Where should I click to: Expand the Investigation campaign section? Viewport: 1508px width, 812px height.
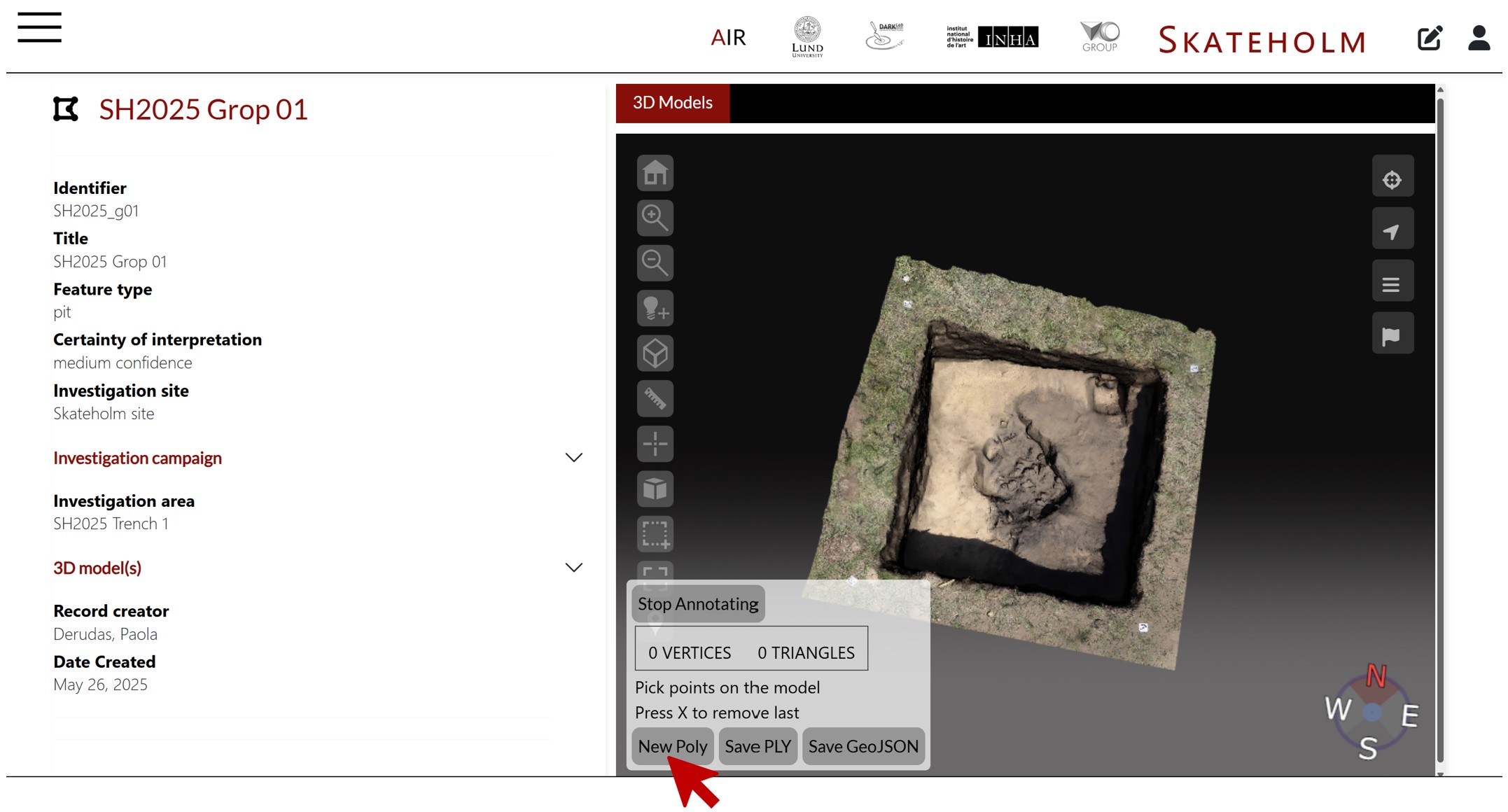click(573, 458)
